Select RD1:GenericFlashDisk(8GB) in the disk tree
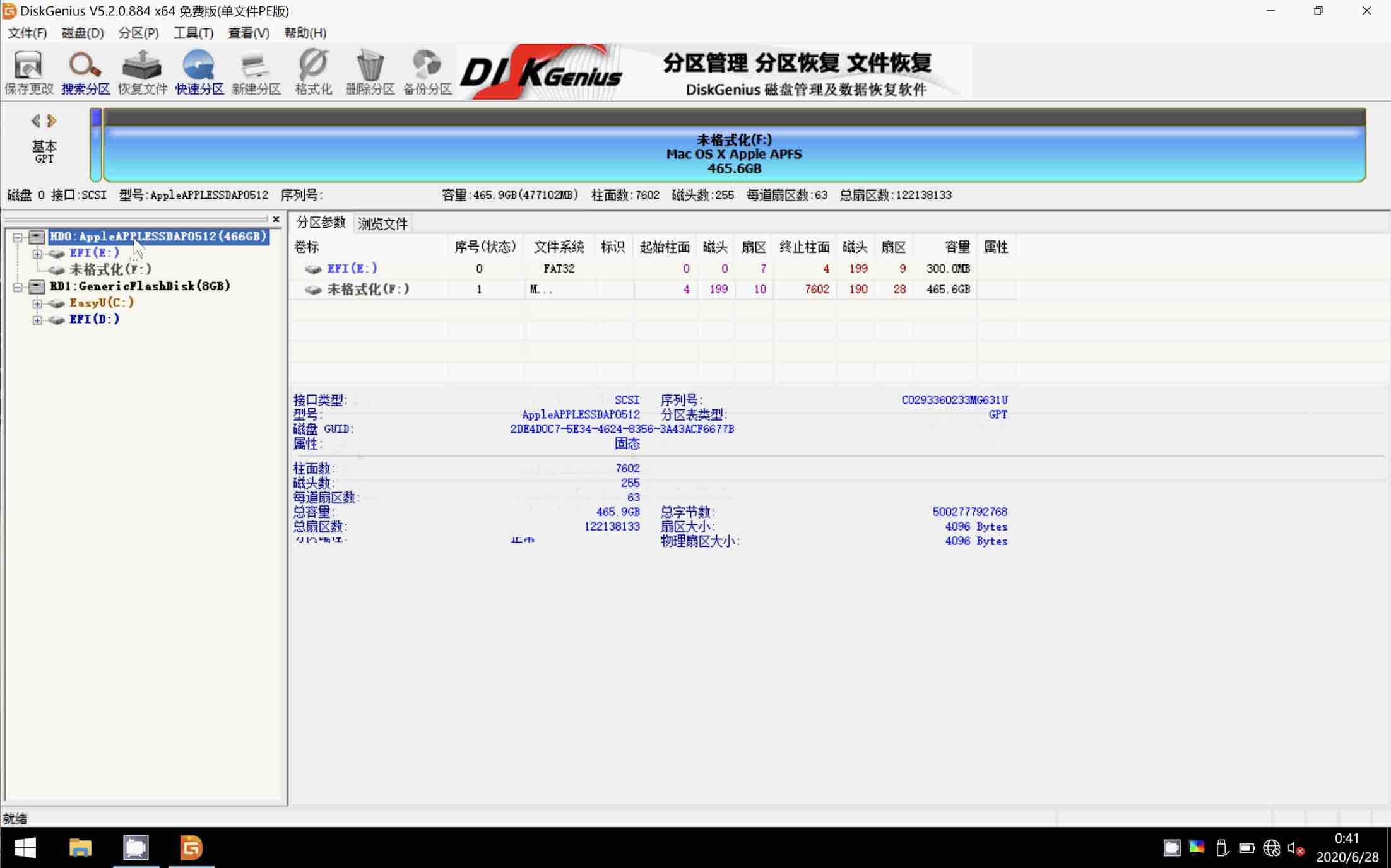1391x868 pixels. tap(140, 286)
